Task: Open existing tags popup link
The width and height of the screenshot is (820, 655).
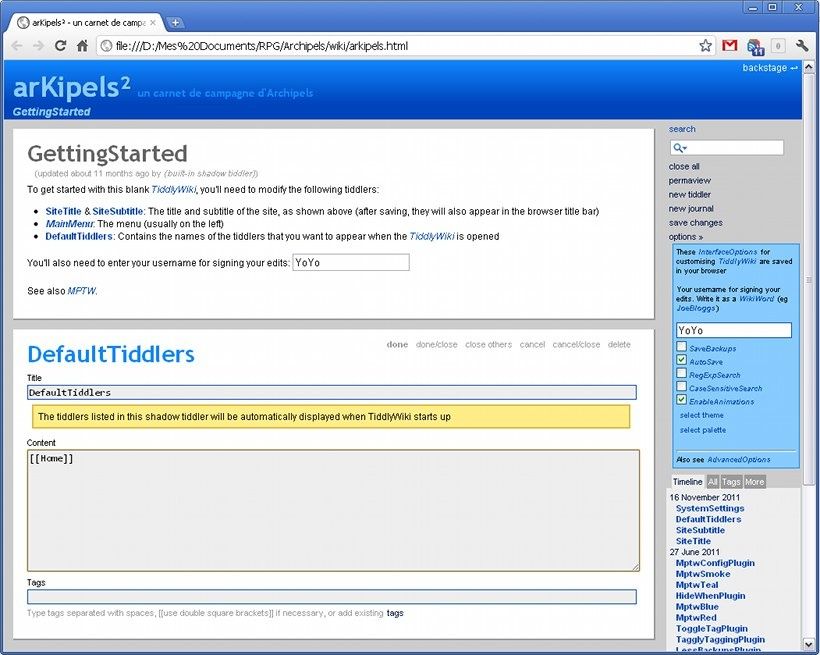Action: (395, 613)
